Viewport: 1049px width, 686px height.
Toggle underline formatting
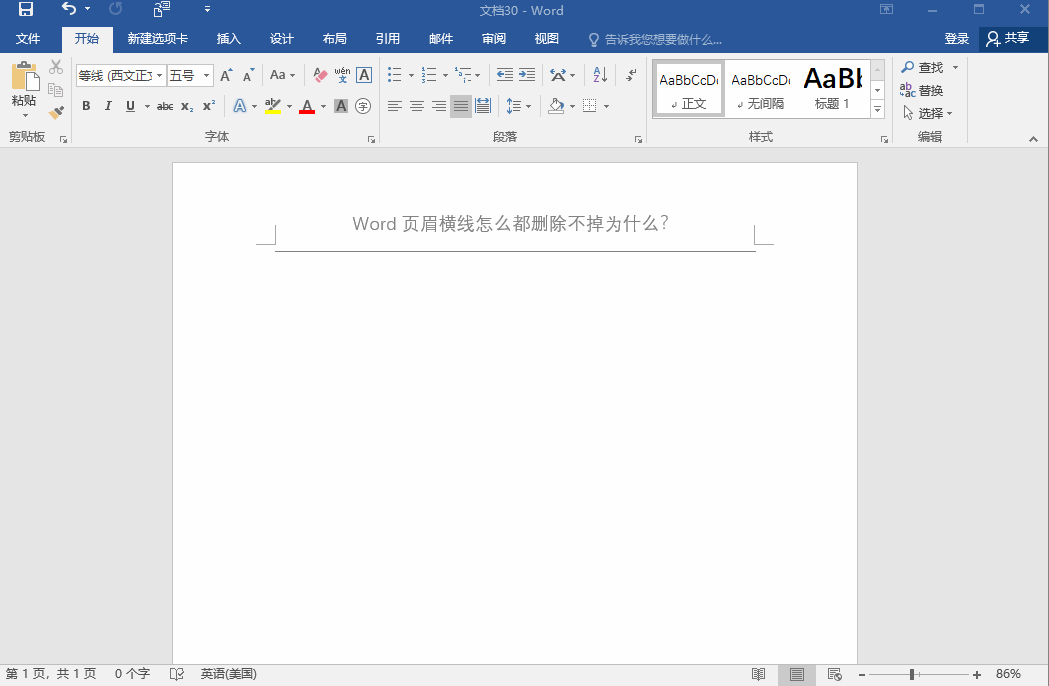130,106
